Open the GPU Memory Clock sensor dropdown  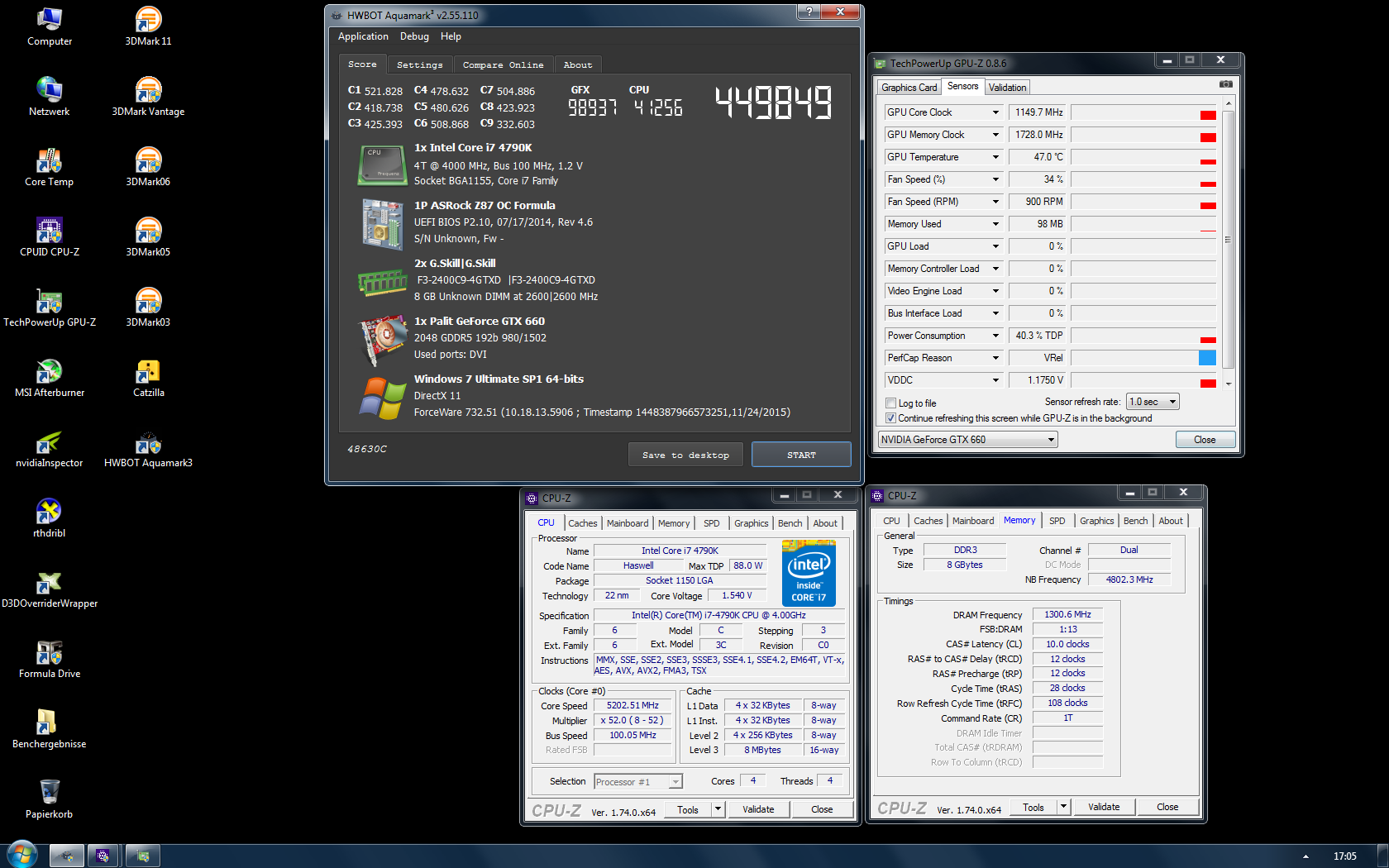click(995, 135)
